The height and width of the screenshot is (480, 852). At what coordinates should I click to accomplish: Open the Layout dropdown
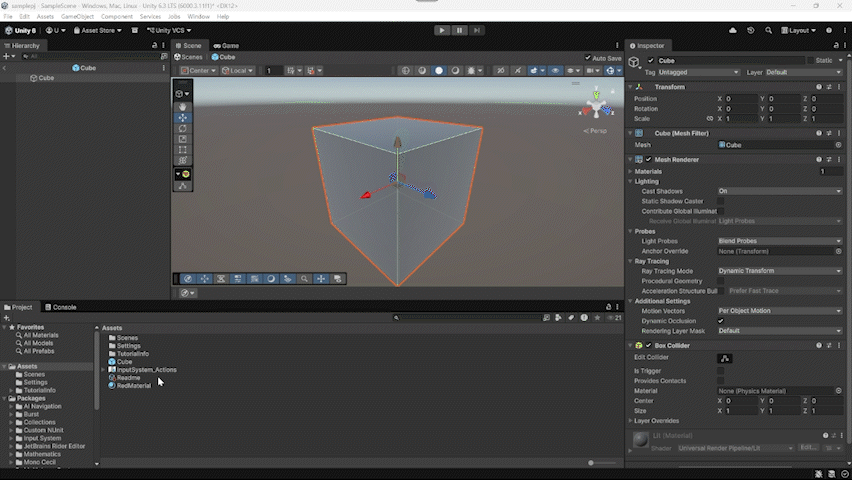point(800,30)
